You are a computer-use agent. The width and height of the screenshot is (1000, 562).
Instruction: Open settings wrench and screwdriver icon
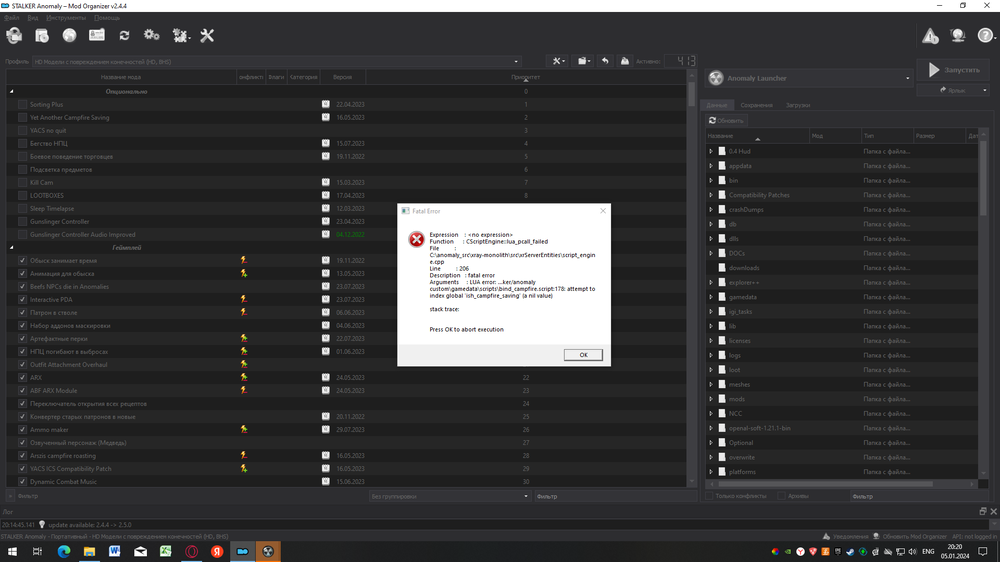[207, 36]
